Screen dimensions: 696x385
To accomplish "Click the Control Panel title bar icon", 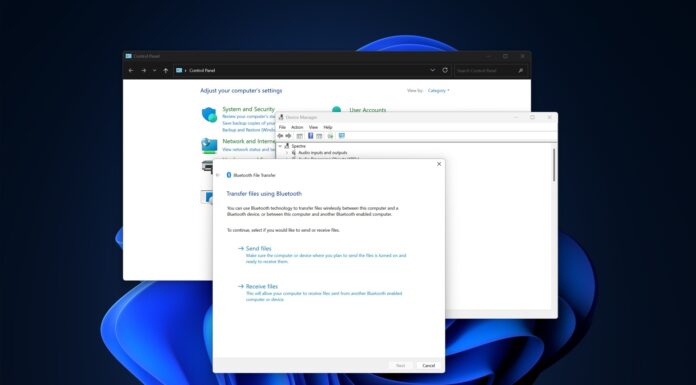I will pos(128,56).
